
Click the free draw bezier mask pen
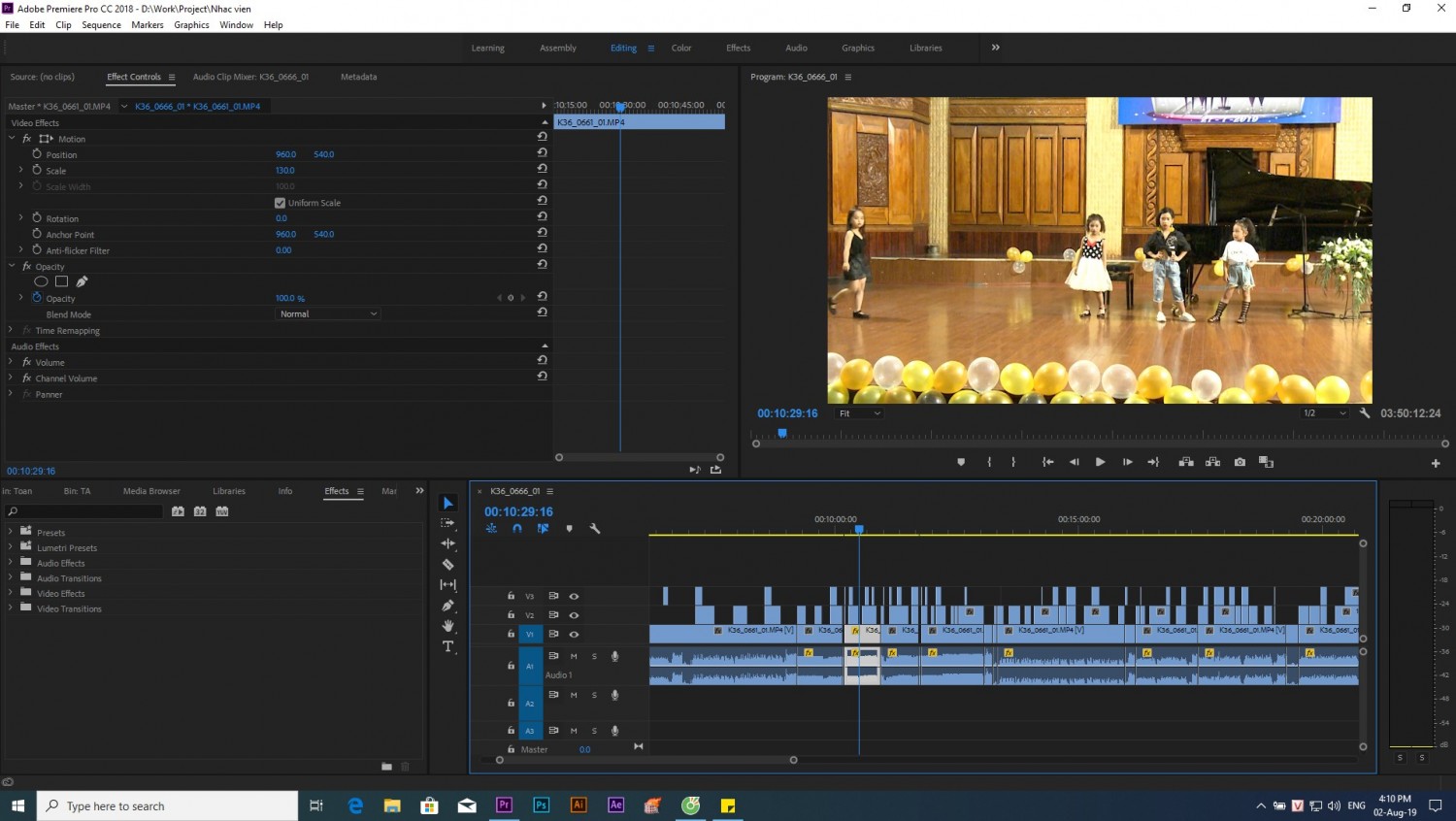[x=83, y=281]
